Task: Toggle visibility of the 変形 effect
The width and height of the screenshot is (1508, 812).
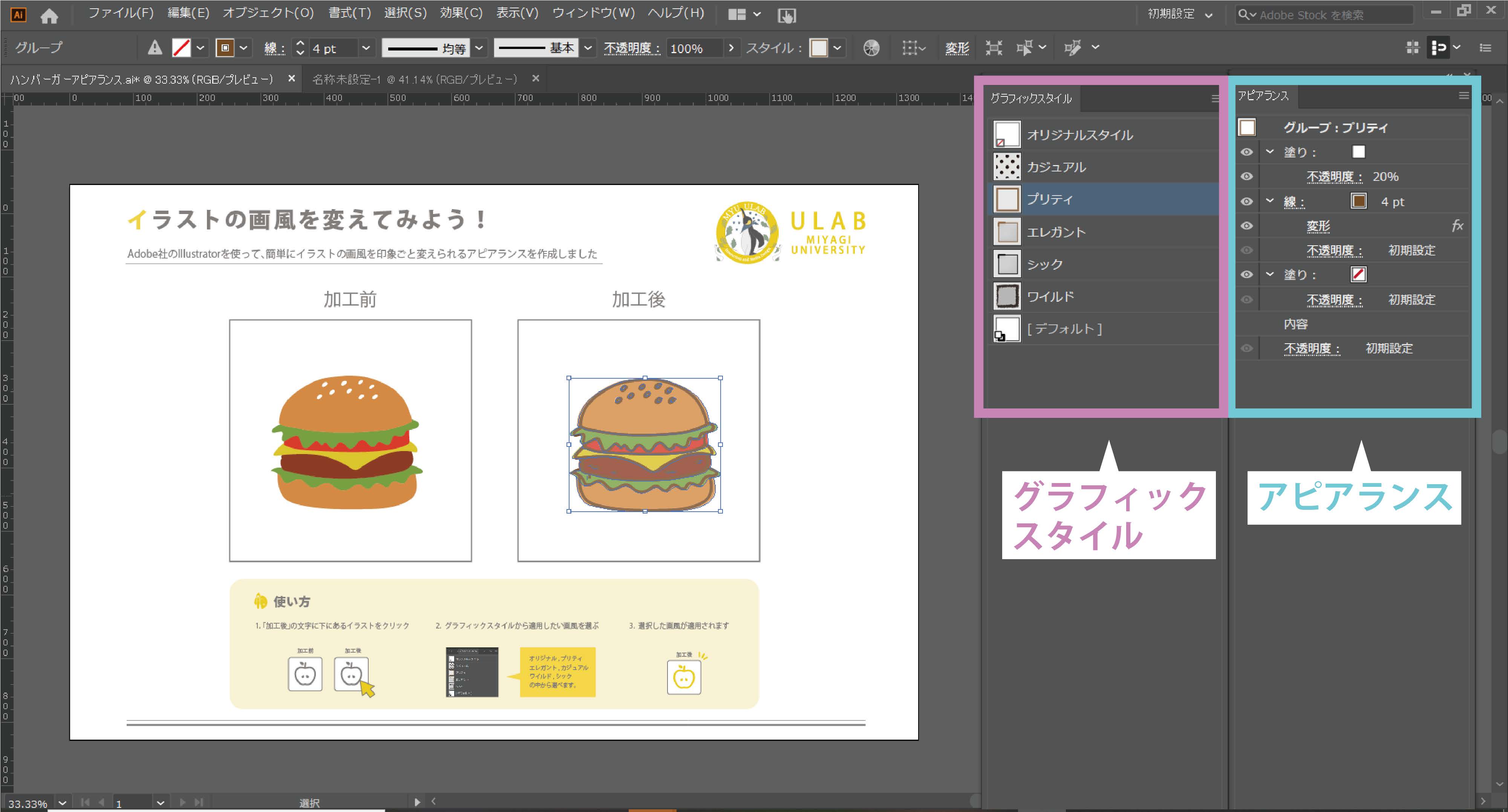Action: pos(1246,226)
